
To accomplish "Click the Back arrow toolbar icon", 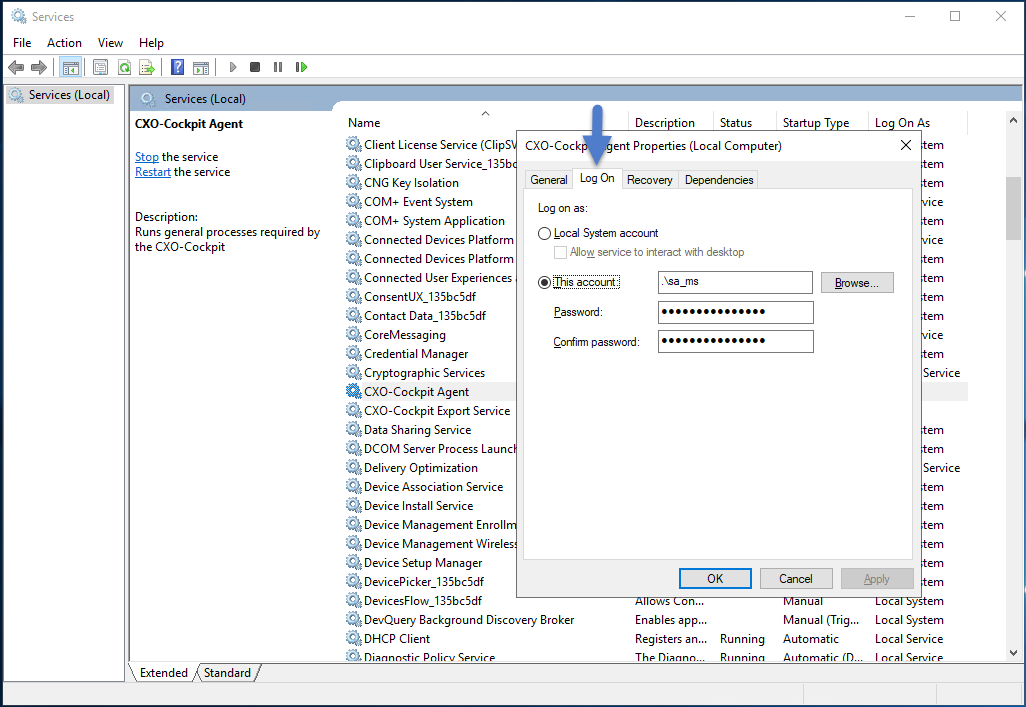I will coord(16,67).
